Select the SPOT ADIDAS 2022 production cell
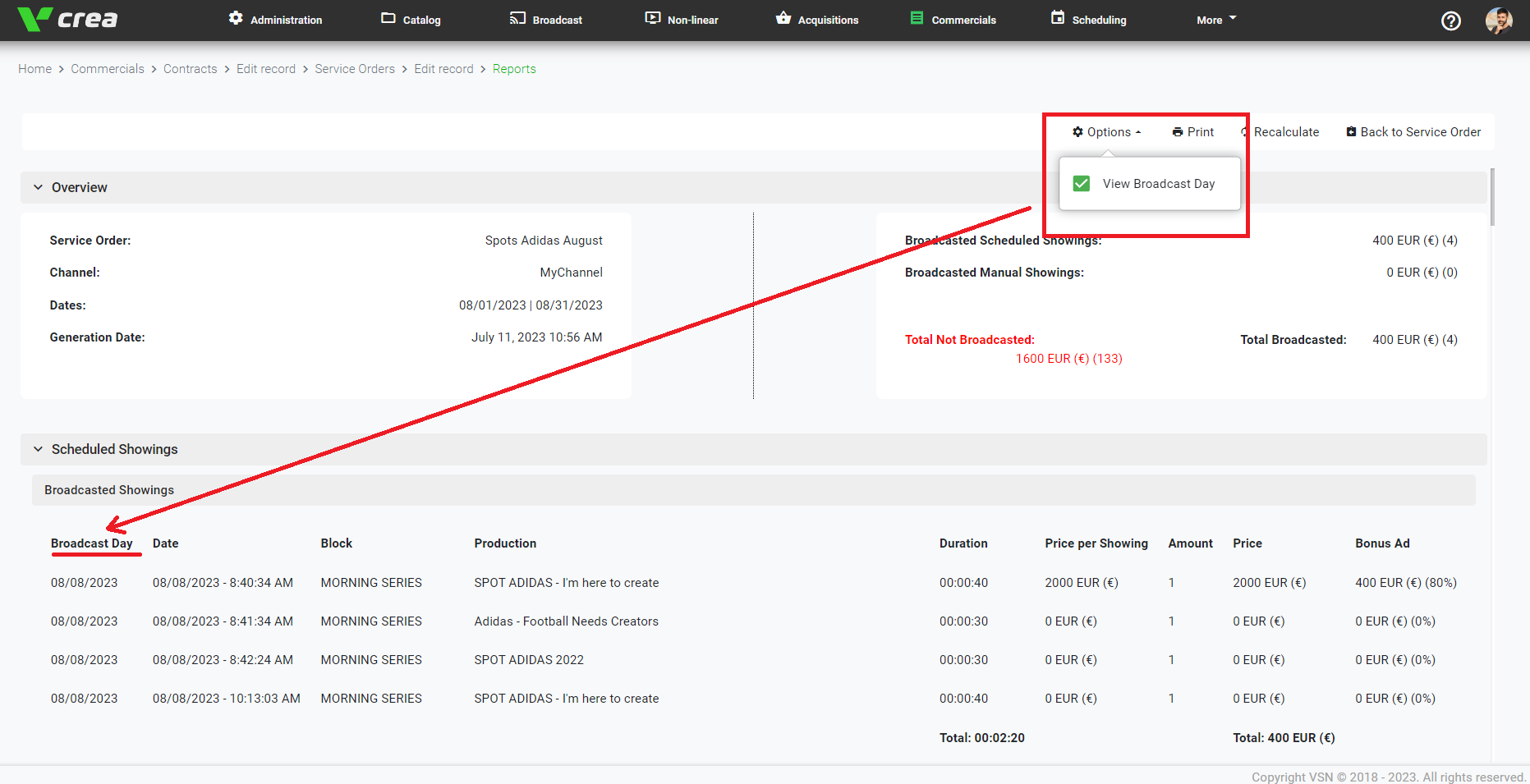The image size is (1530, 784). coord(529,660)
